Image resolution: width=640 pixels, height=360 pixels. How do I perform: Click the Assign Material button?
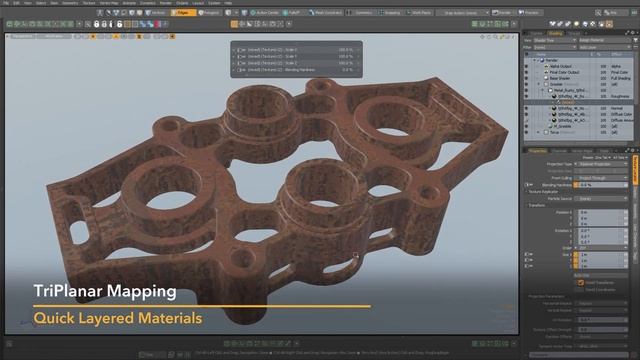point(604,40)
